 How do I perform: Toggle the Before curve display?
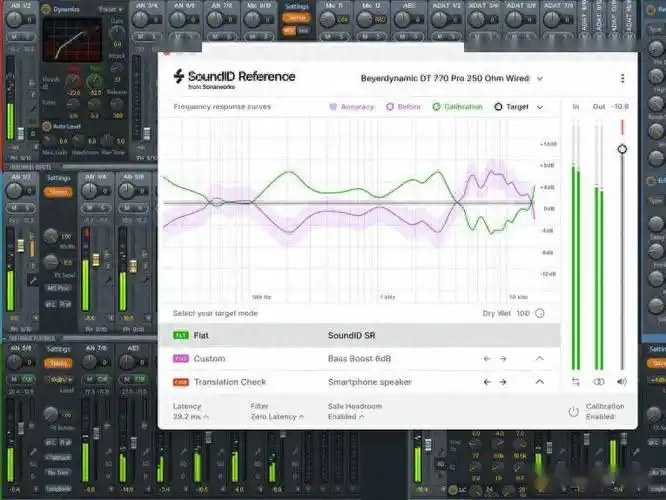click(403, 107)
